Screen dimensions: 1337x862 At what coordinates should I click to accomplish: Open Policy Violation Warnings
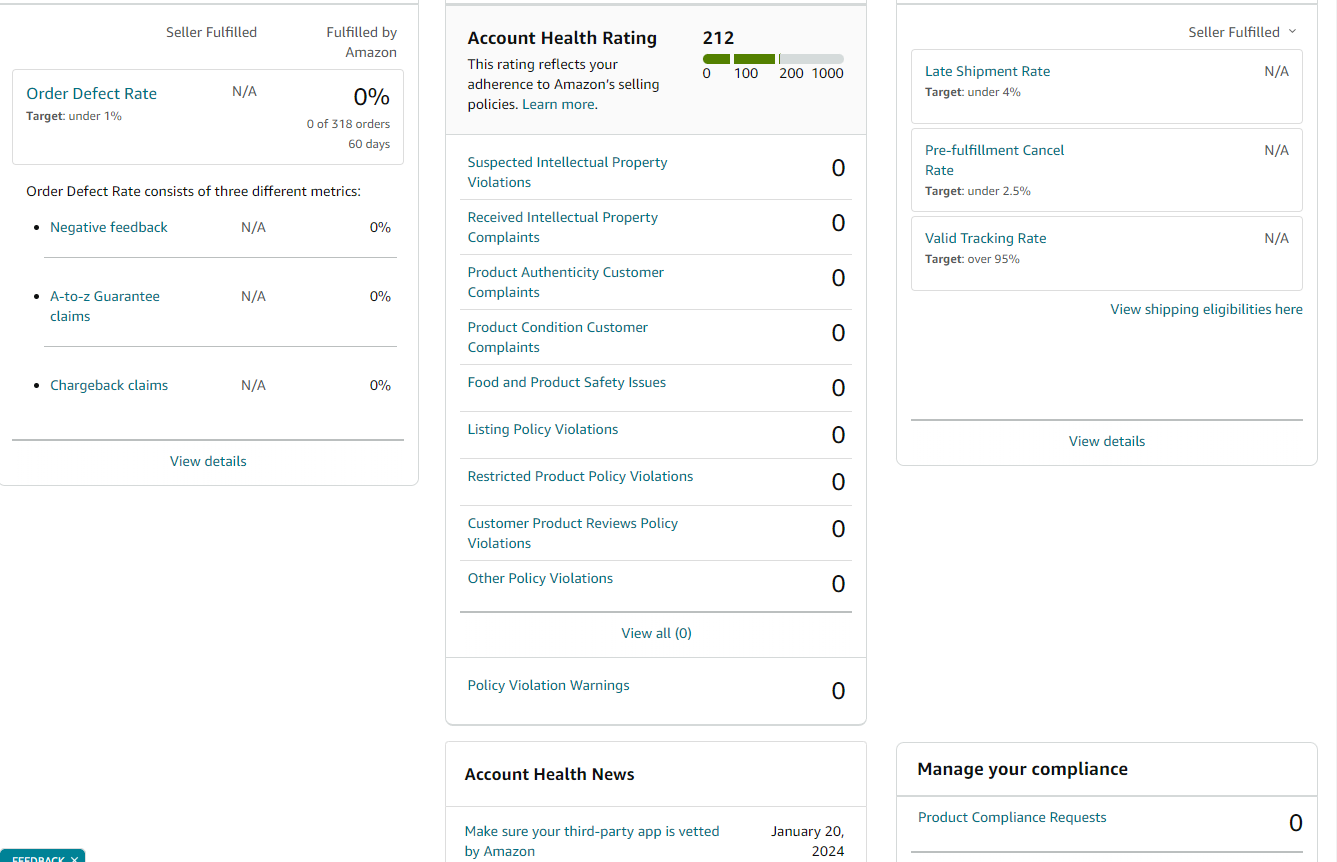pyautogui.click(x=548, y=685)
